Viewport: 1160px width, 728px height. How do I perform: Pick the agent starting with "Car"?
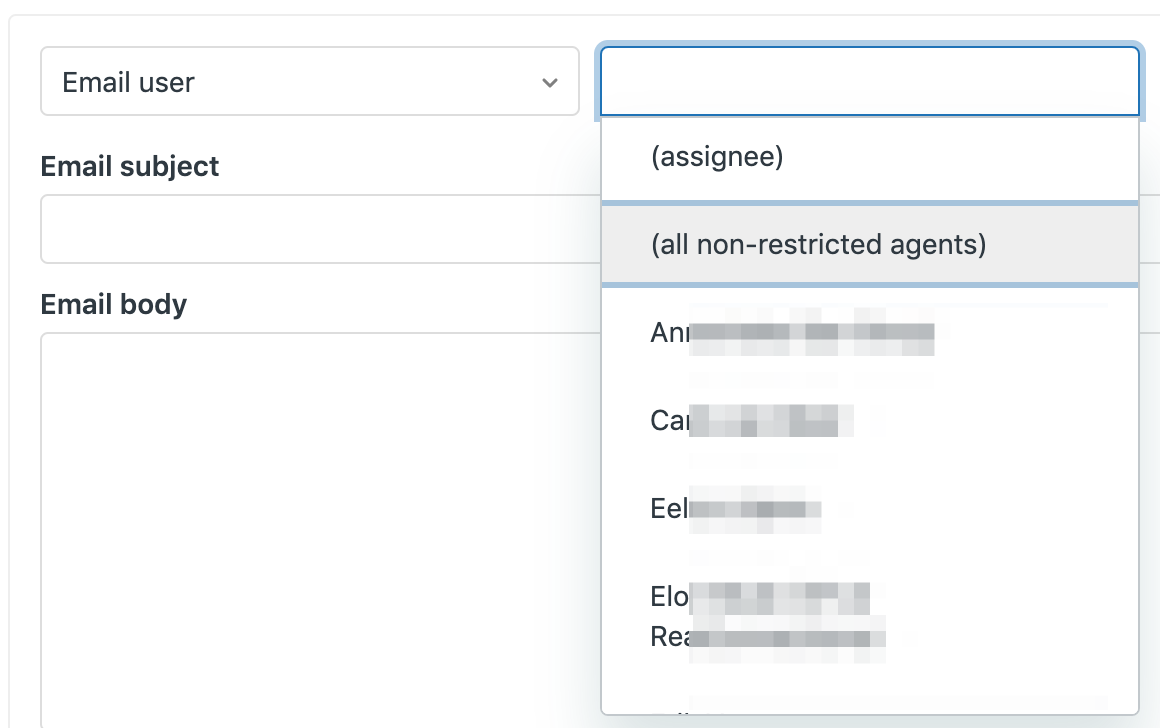[751, 420]
